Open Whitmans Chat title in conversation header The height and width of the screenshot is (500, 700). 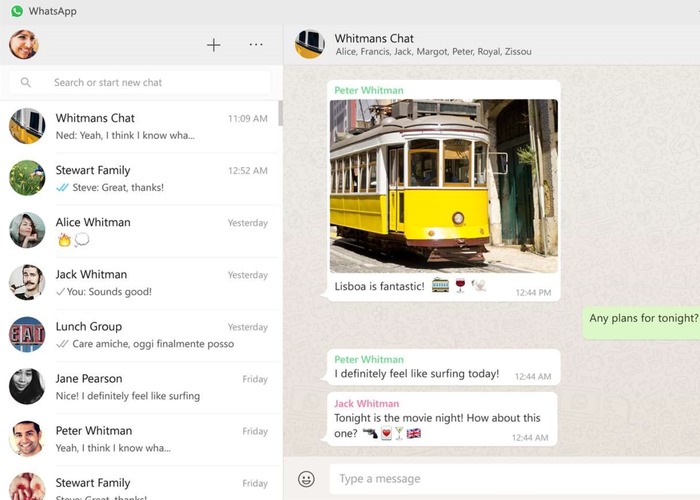pyautogui.click(x=374, y=38)
